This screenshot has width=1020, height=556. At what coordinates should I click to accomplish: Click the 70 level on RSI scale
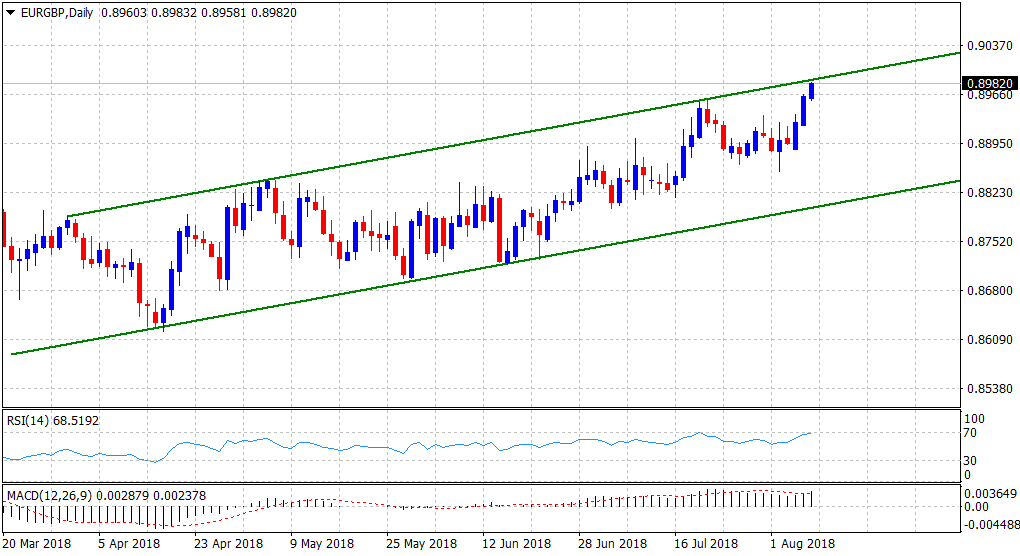pos(971,433)
